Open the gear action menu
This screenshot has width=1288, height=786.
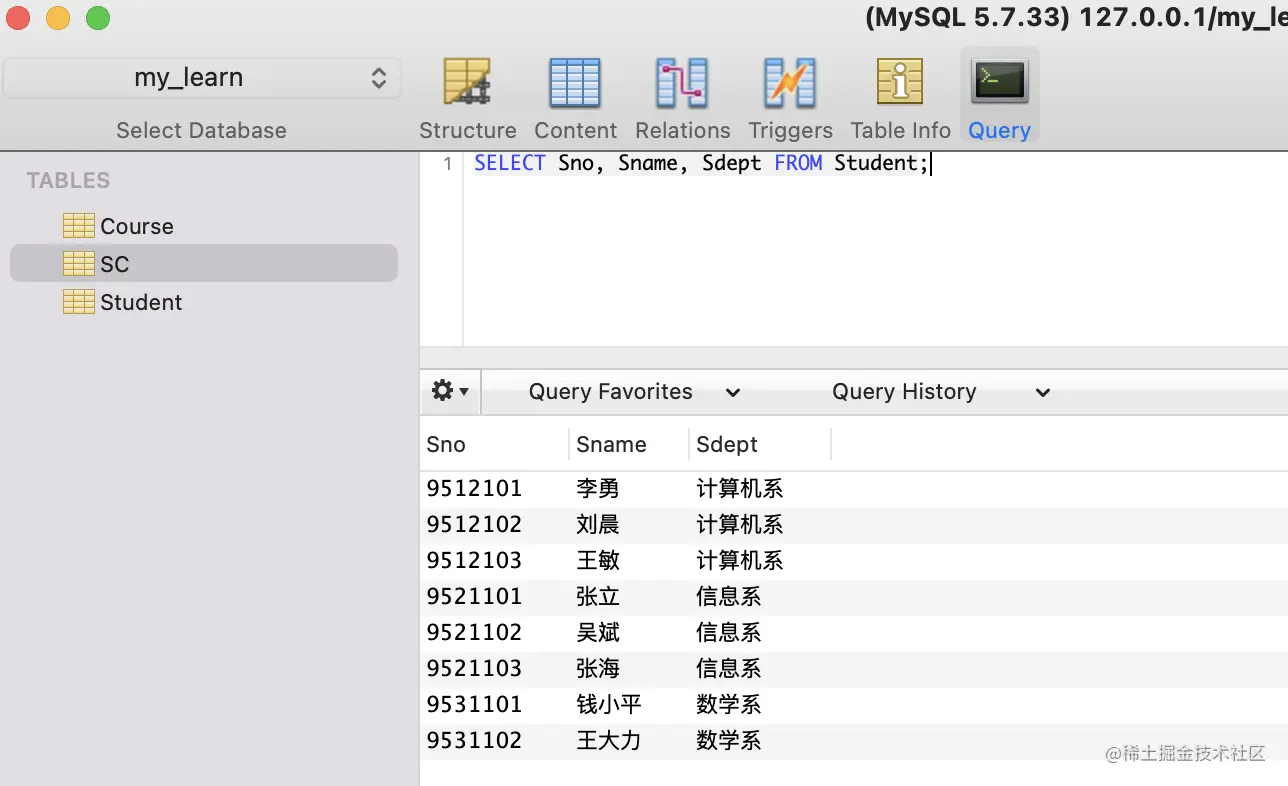[450, 391]
